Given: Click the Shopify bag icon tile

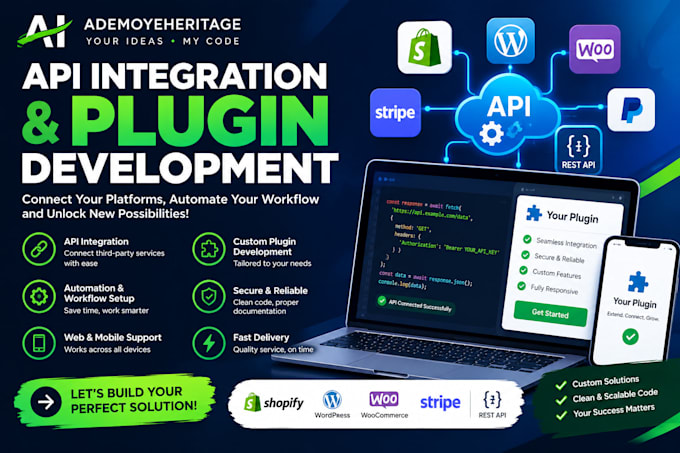Looking at the screenshot, I should 425,47.
